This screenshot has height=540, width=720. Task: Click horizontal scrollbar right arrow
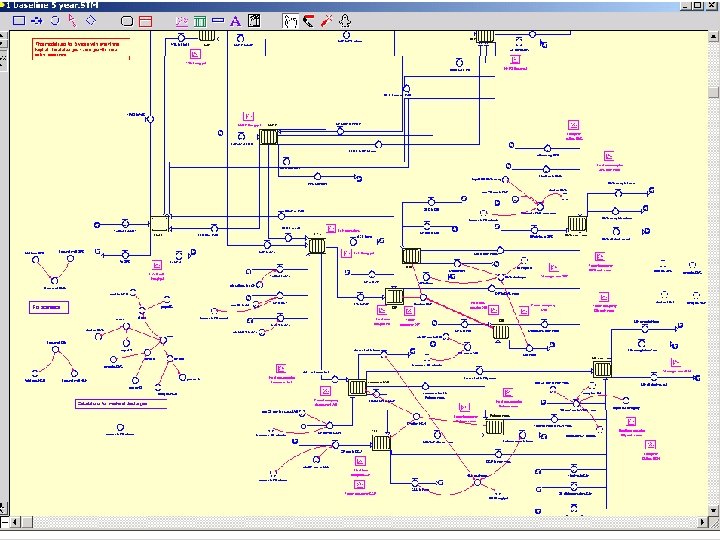[x=703, y=522]
